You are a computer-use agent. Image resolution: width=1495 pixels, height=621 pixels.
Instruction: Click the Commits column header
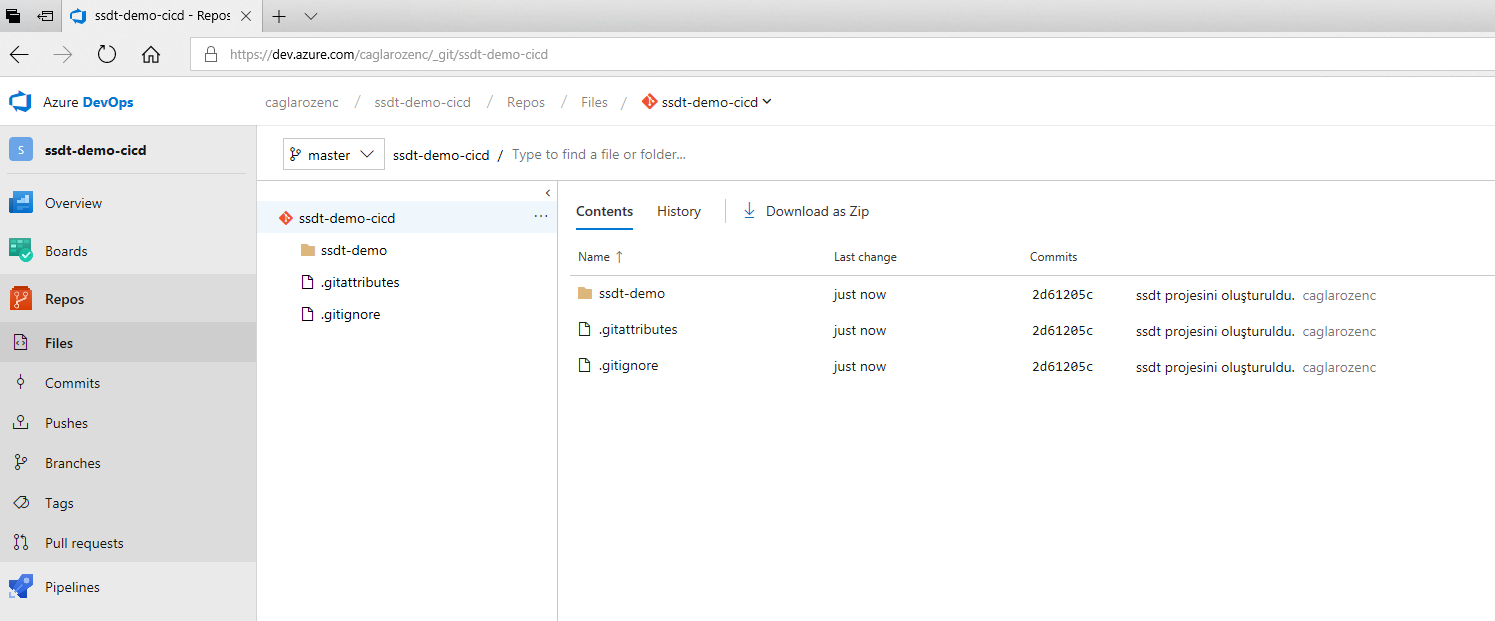(1053, 257)
